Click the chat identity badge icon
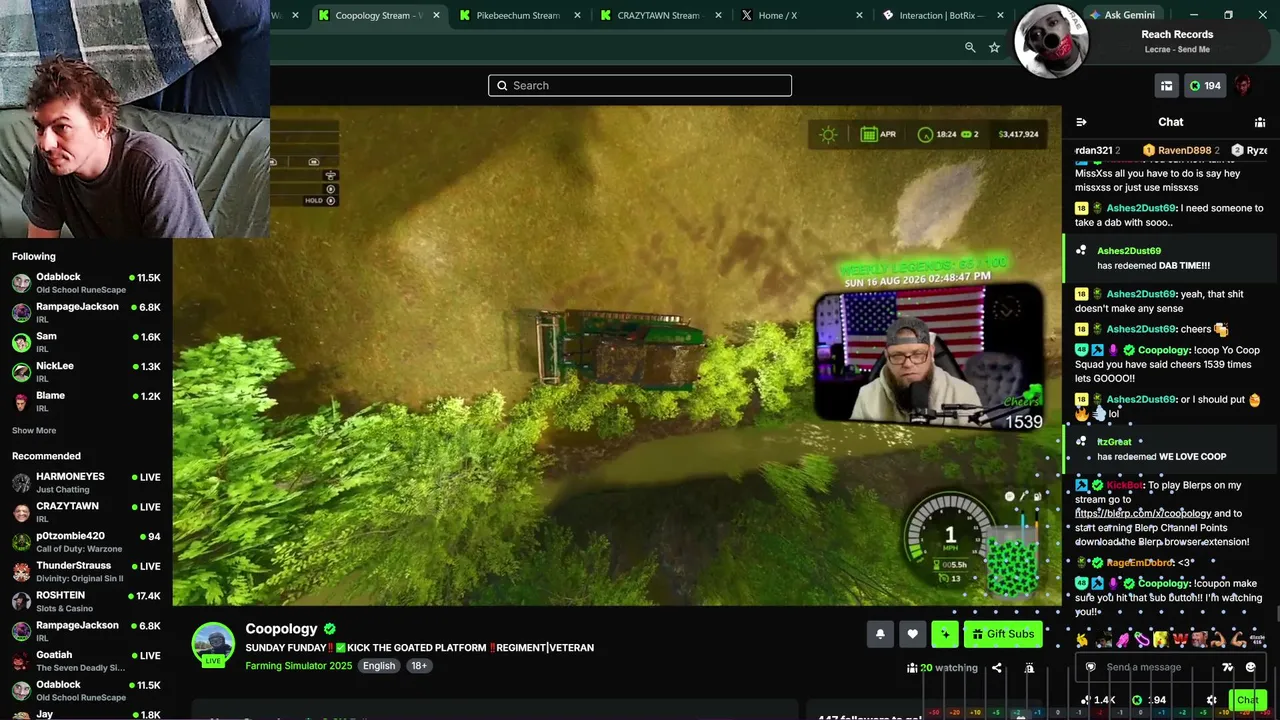1280x720 pixels. (x=1090, y=667)
